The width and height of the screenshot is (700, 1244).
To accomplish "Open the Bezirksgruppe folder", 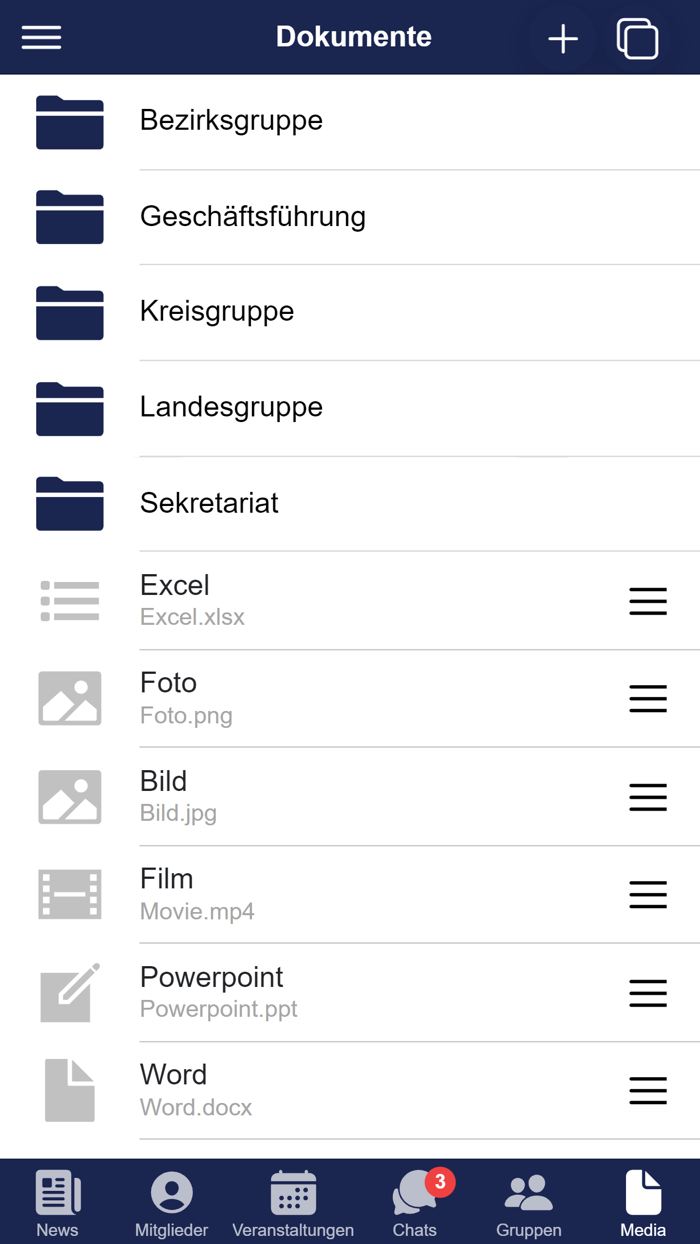I will click(x=231, y=121).
